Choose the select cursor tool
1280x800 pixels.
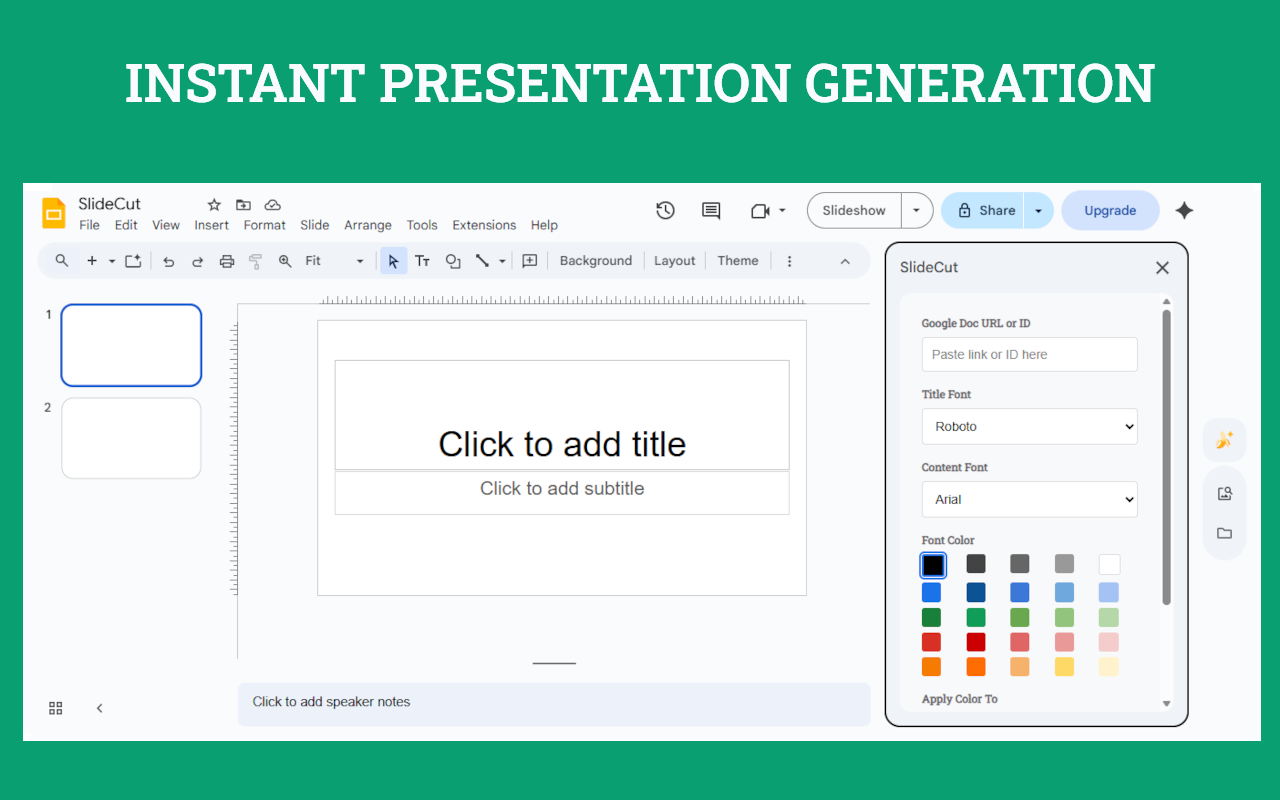394,261
